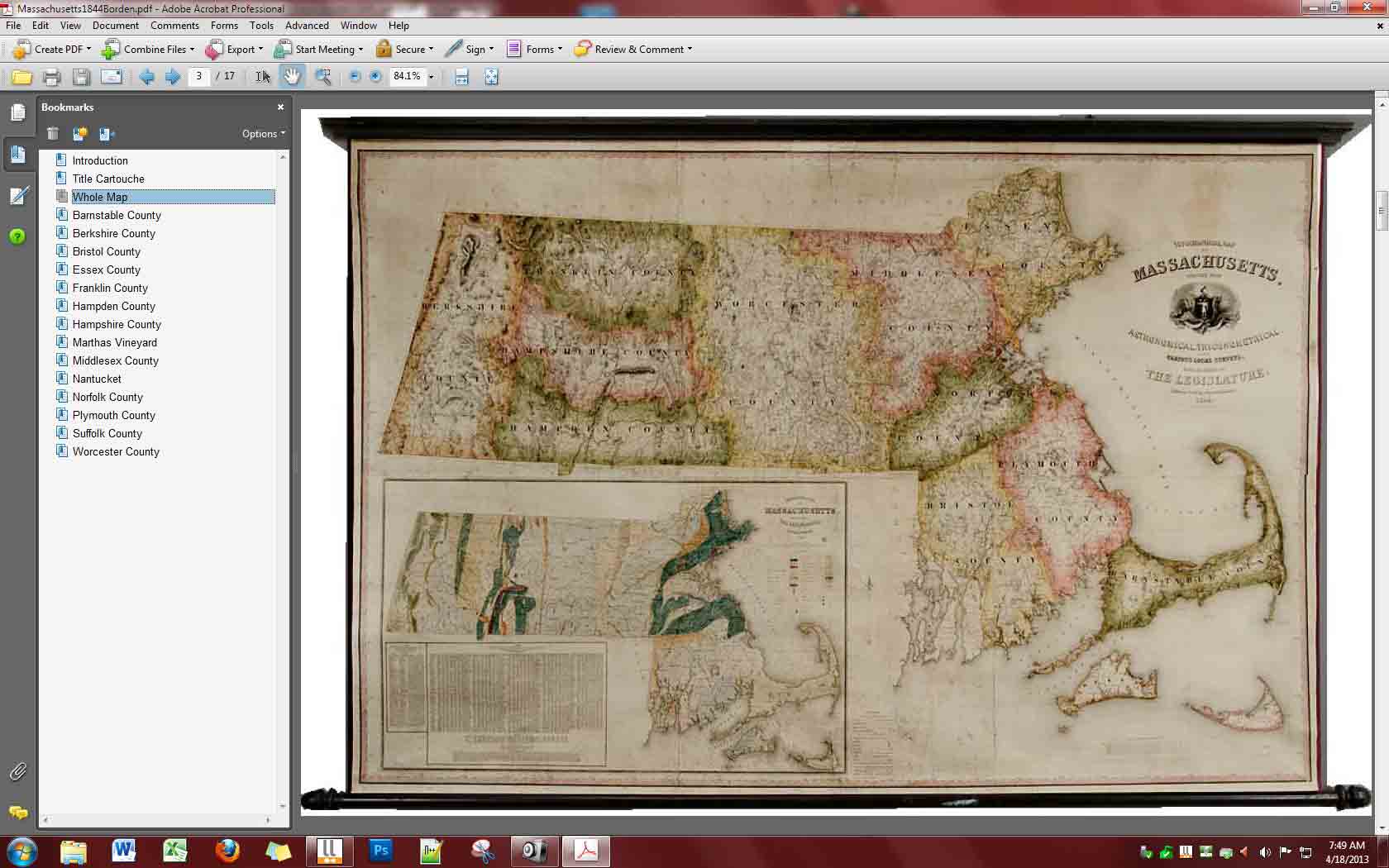Open the Berkshire County bookmark
This screenshot has height=868, width=1389.
click(x=114, y=233)
